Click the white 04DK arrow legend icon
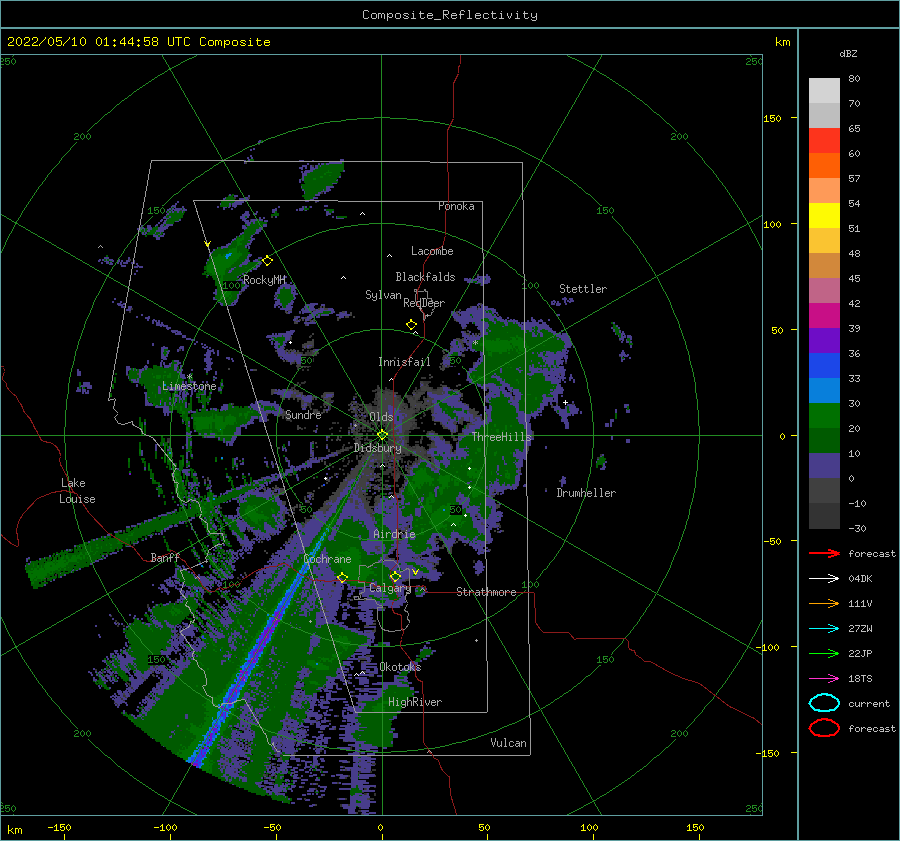 tap(824, 579)
